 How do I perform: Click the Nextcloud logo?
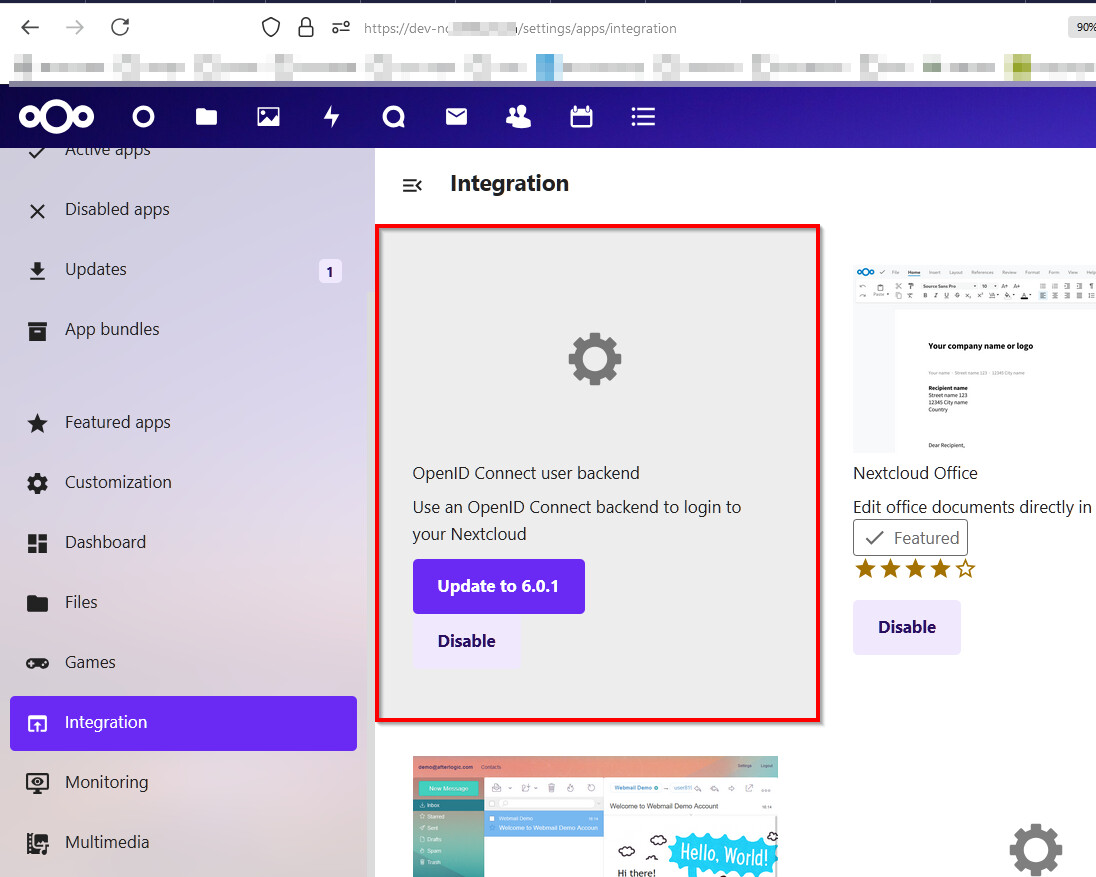[x=56, y=117]
